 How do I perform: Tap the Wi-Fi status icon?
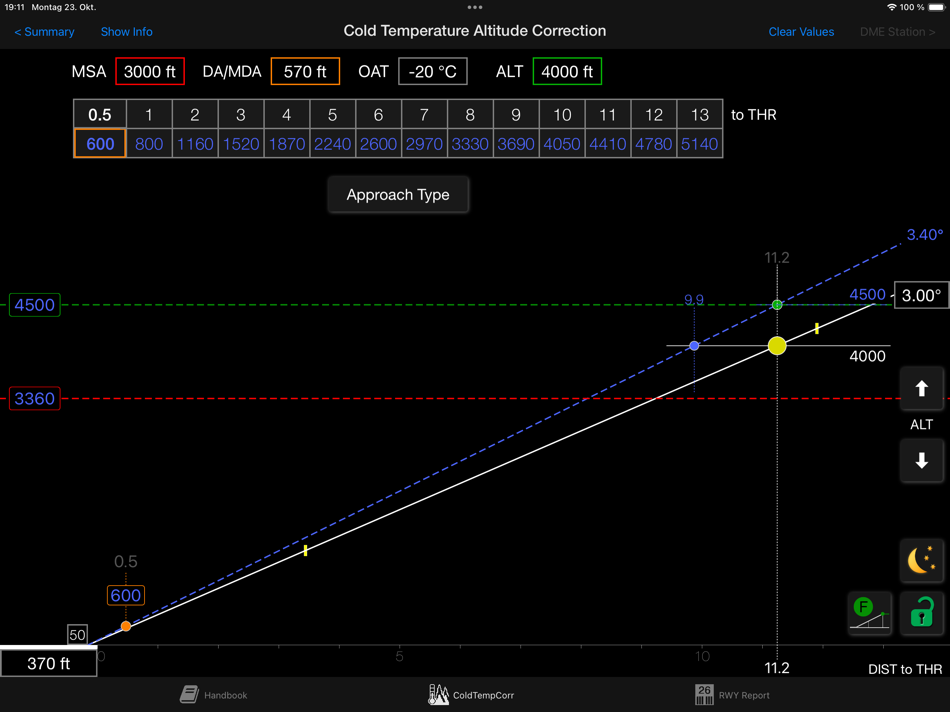[891, 7]
